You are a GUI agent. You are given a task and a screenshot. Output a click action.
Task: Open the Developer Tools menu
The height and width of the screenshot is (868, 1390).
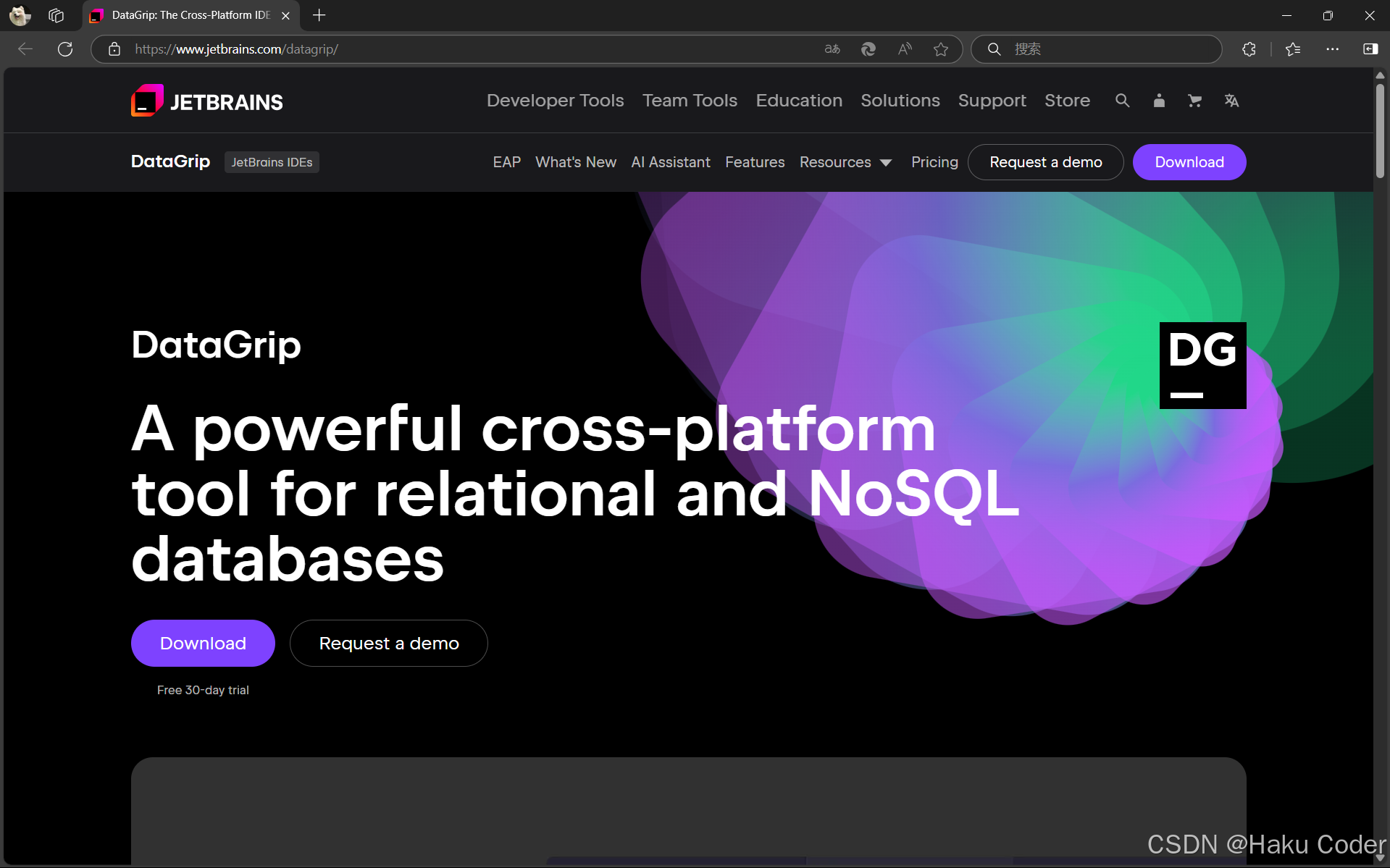coord(555,101)
